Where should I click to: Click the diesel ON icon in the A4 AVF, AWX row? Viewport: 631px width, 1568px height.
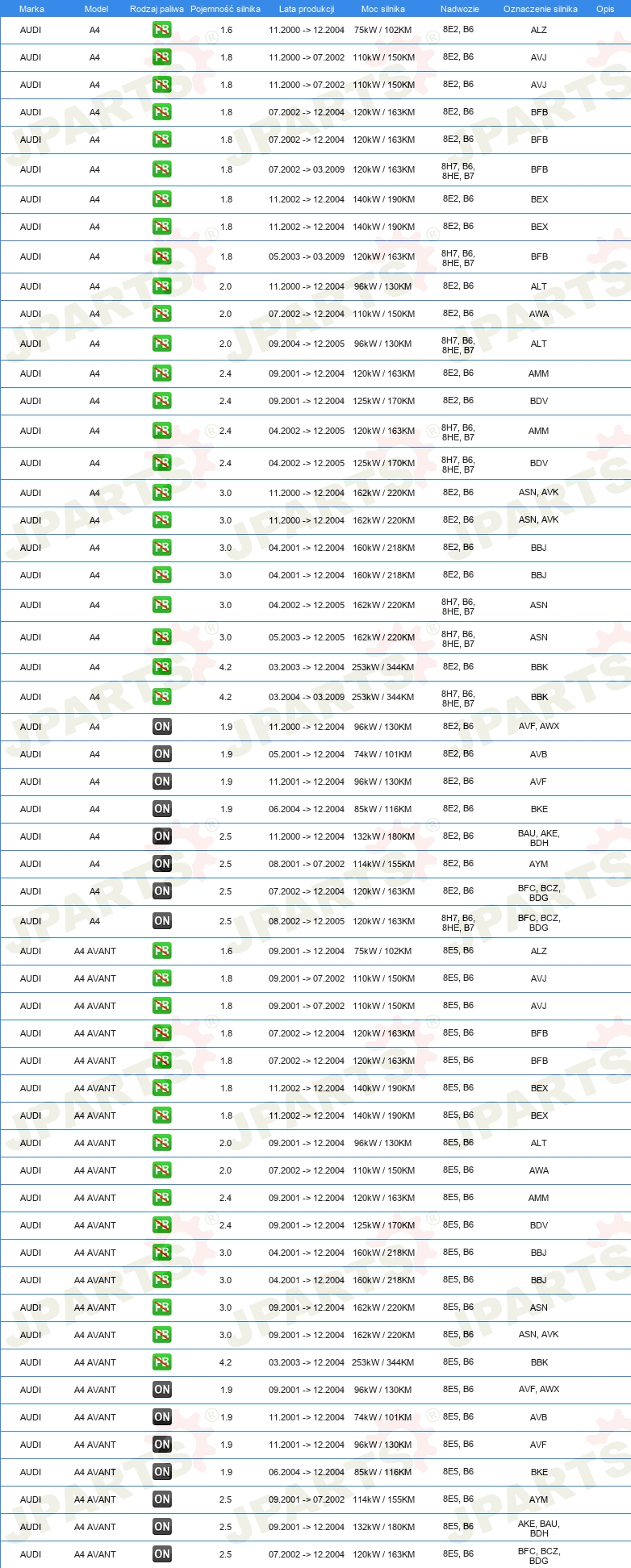(162, 727)
